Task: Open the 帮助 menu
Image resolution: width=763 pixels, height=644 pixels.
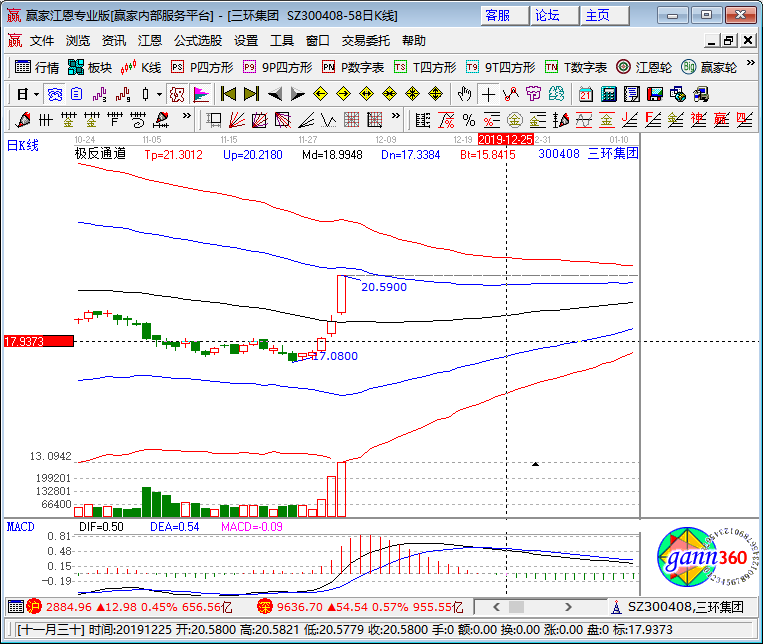Action: 414,40
